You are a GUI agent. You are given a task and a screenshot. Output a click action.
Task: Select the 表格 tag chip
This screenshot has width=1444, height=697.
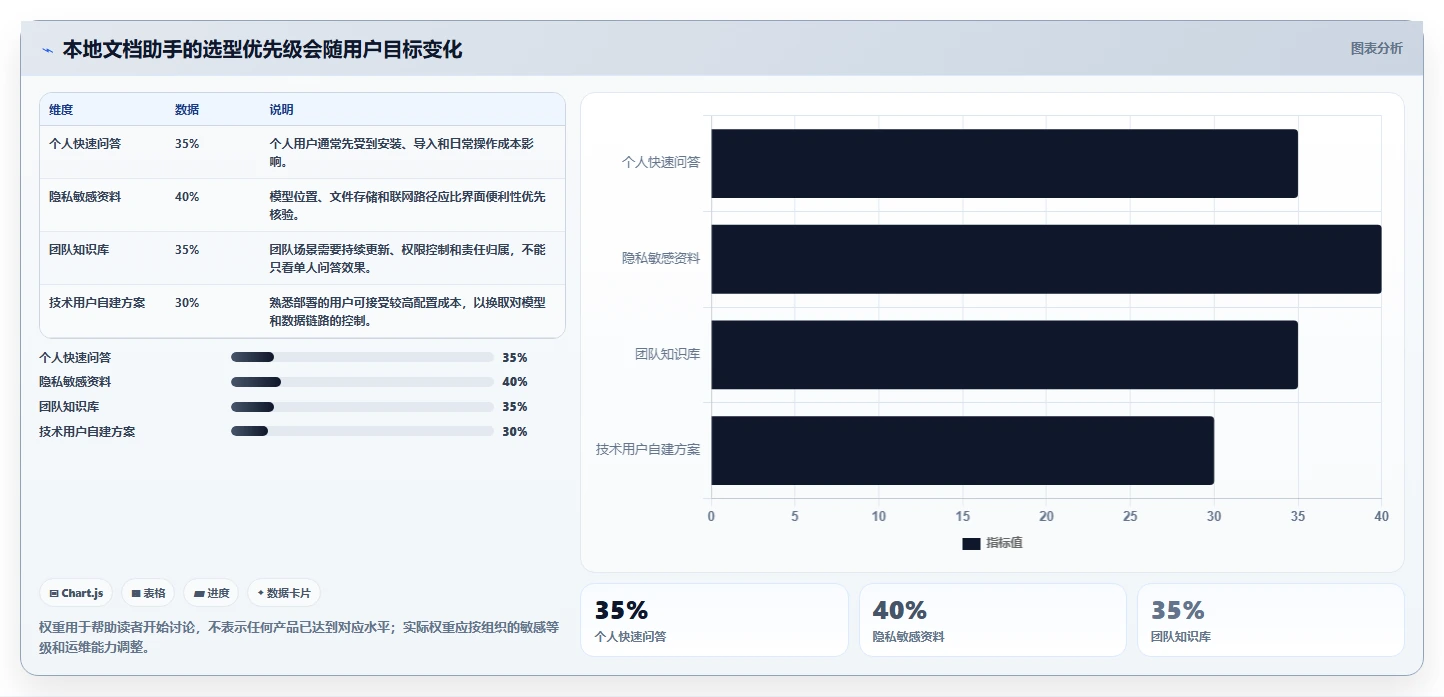tap(148, 593)
